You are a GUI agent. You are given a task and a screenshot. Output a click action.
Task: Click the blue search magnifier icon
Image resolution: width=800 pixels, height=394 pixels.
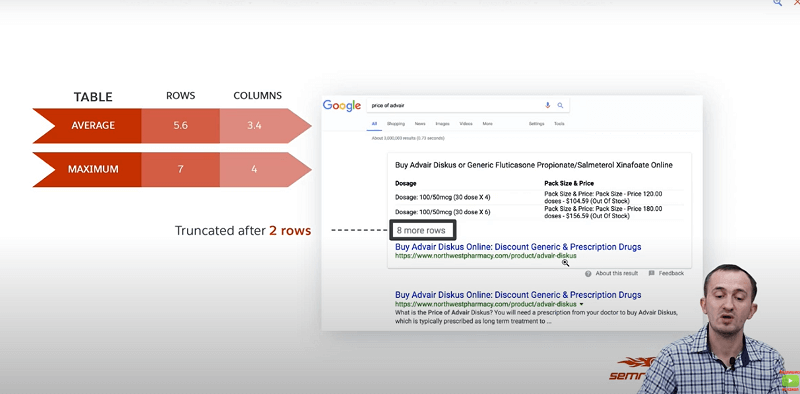click(560, 105)
